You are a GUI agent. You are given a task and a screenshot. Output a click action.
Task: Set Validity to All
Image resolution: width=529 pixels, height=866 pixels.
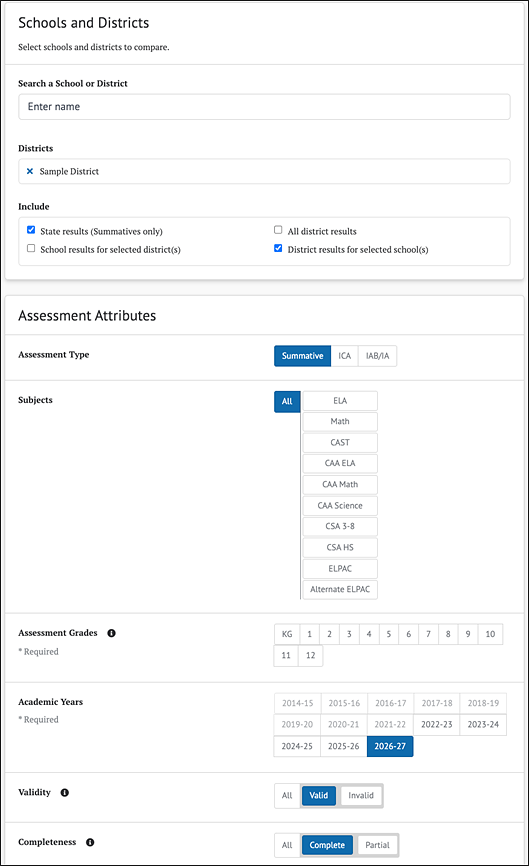point(287,796)
